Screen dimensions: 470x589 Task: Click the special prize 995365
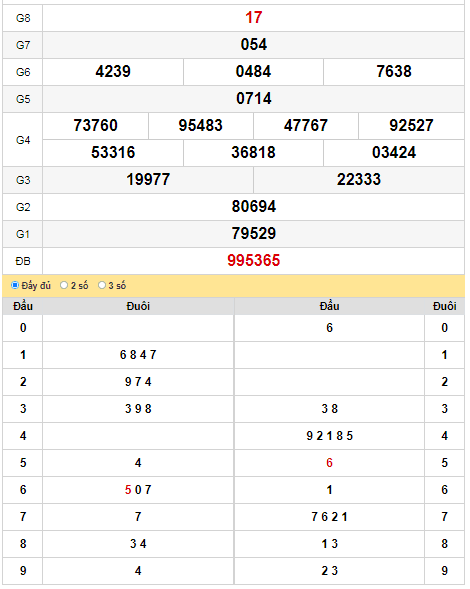coord(254,261)
